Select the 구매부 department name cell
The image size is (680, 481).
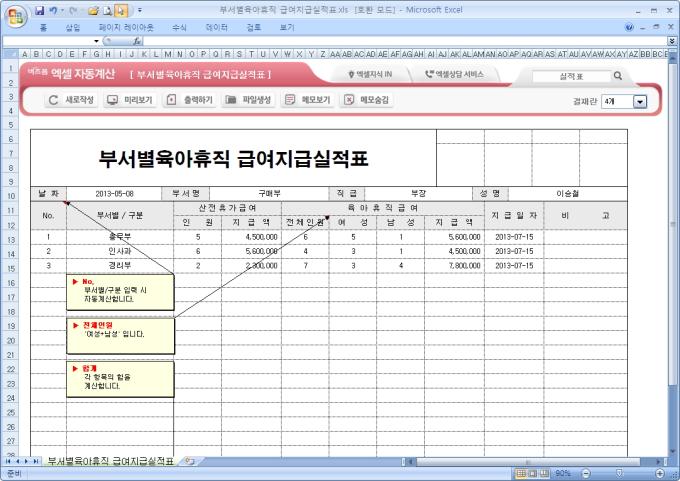click(x=269, y=194)
